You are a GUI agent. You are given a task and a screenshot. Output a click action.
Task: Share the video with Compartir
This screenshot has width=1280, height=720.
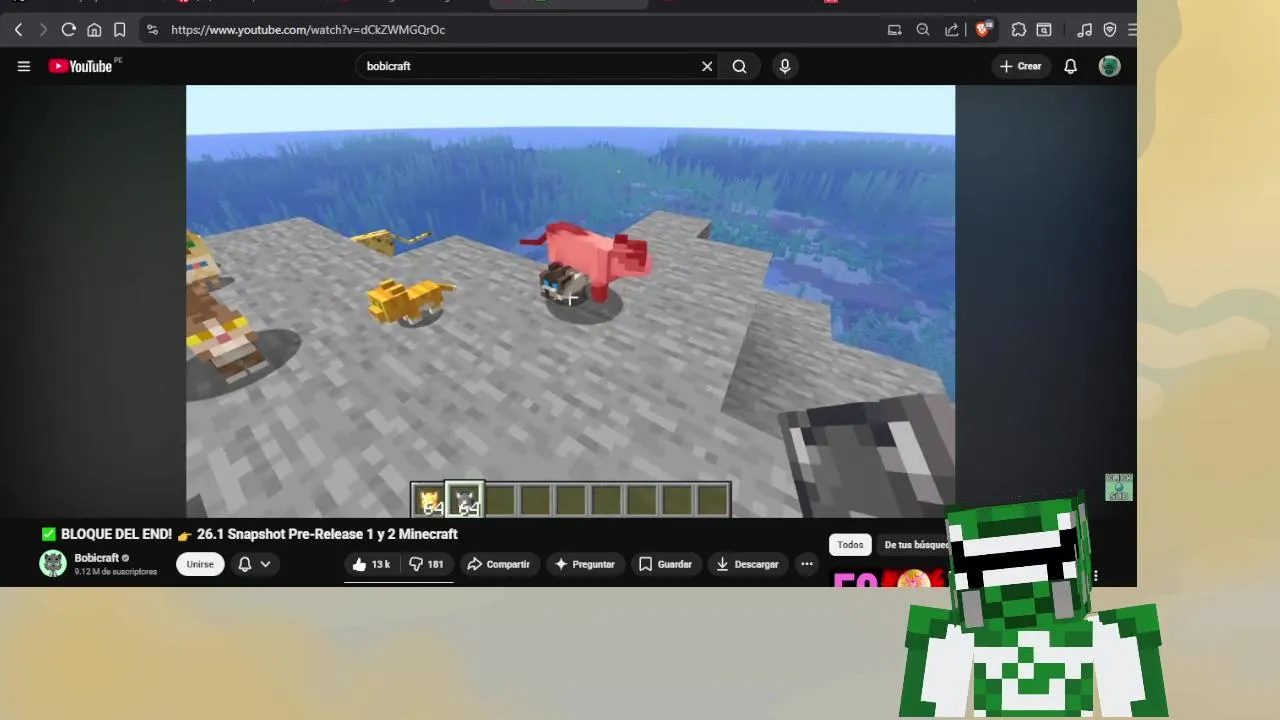tap(498, 564)
